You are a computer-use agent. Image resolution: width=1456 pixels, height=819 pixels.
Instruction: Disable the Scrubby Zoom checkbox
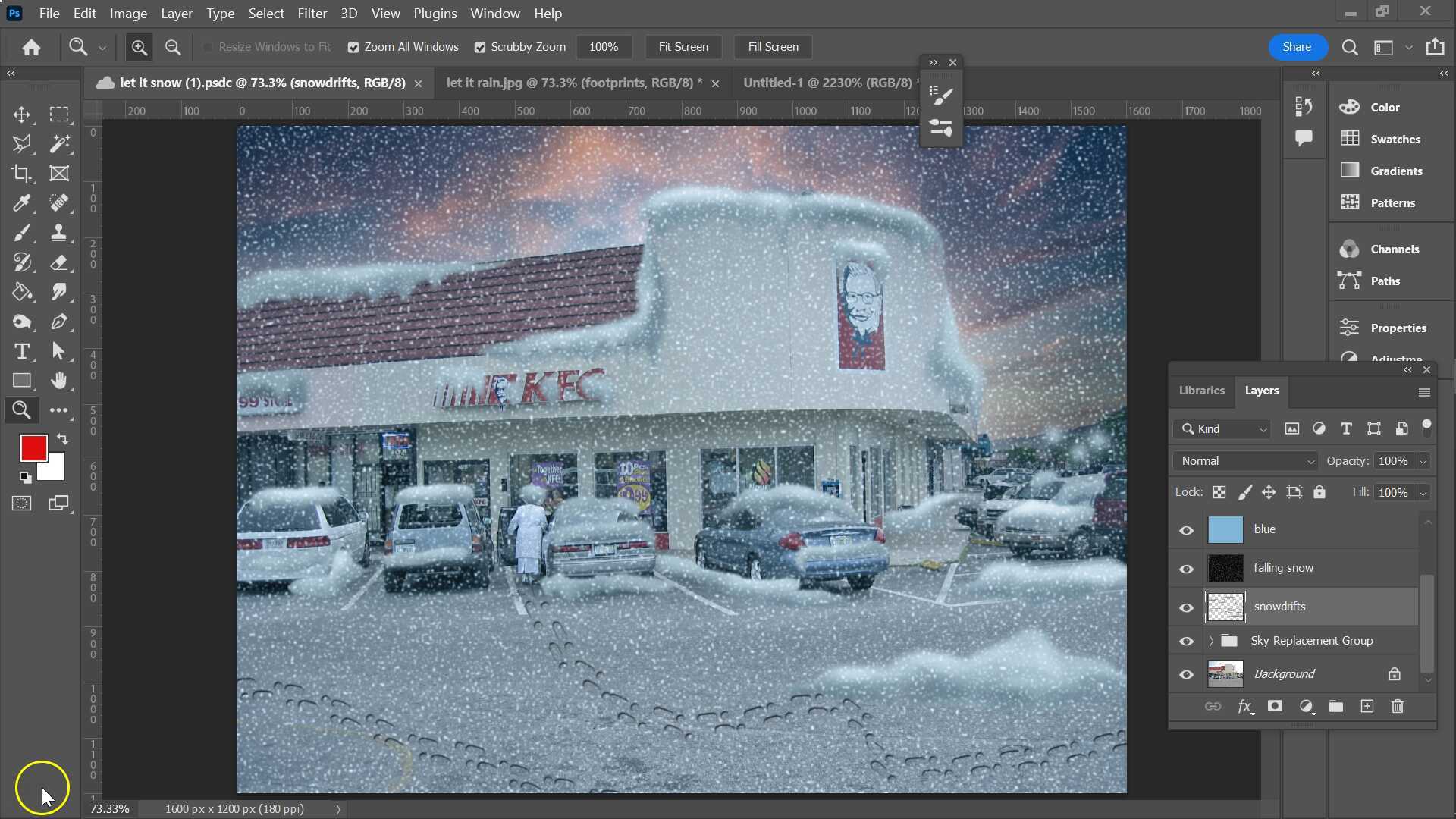click(480, 47)
